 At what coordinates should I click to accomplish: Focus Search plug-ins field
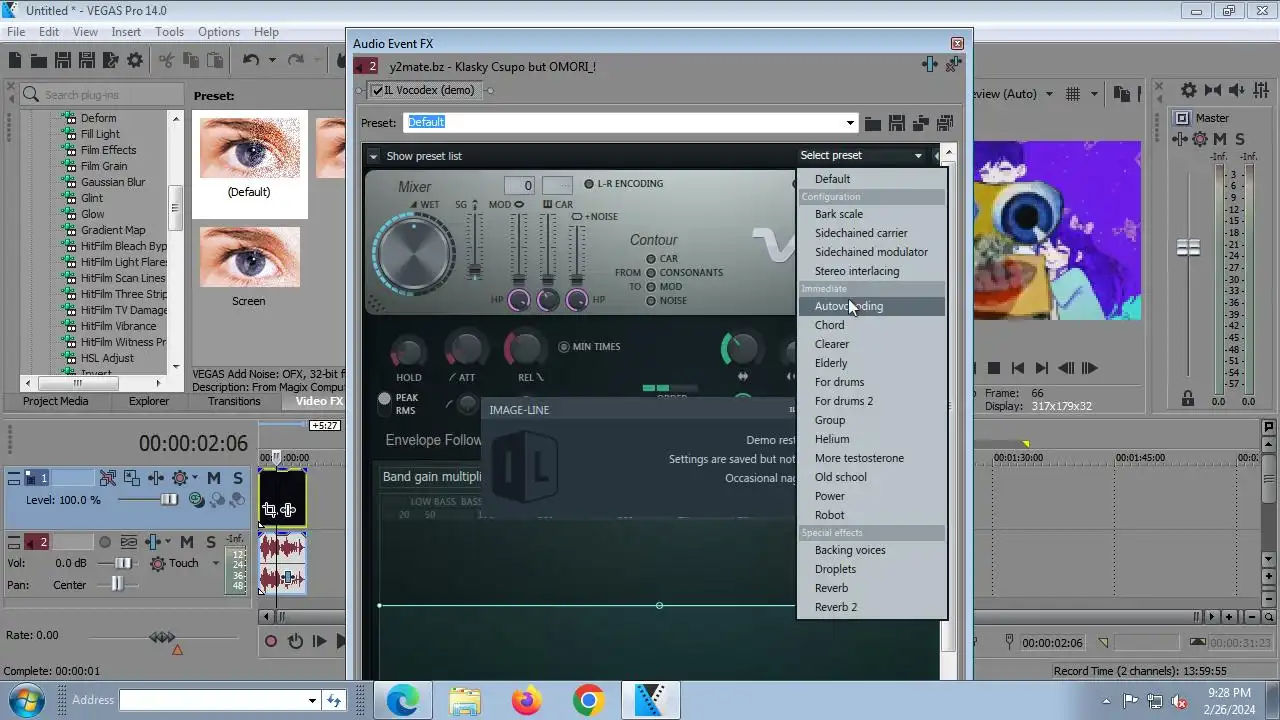[x=103, y=95]
